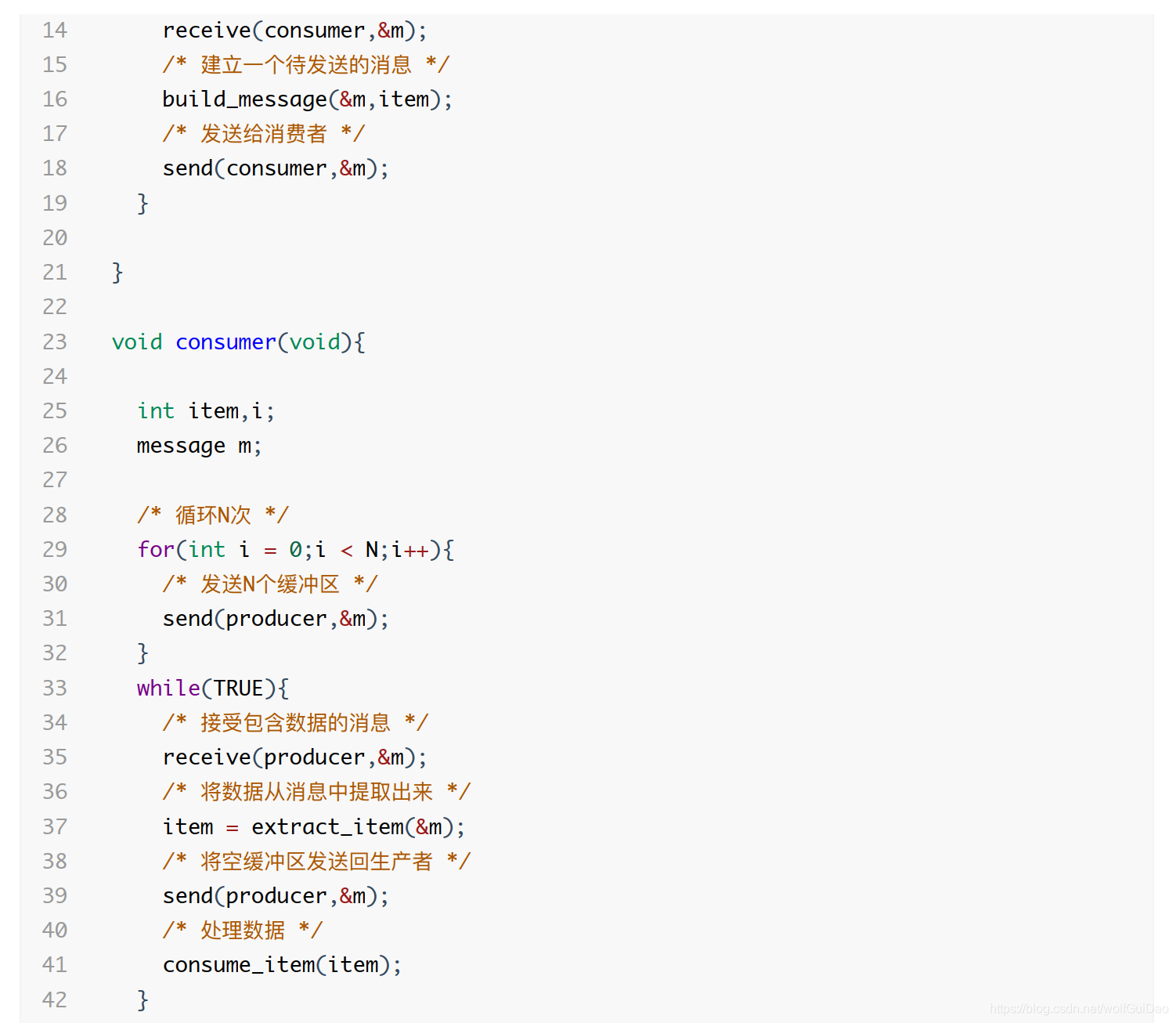Click comment '建立一个待发送的消息' on line 15

306,65
